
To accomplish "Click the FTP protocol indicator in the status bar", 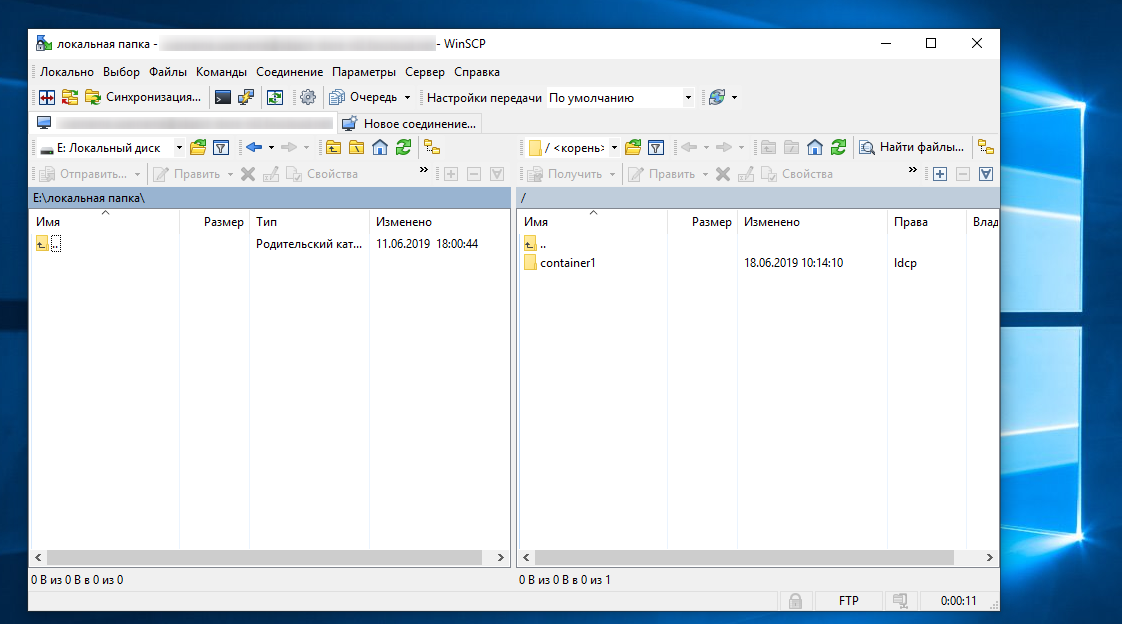I will point(848,601).
